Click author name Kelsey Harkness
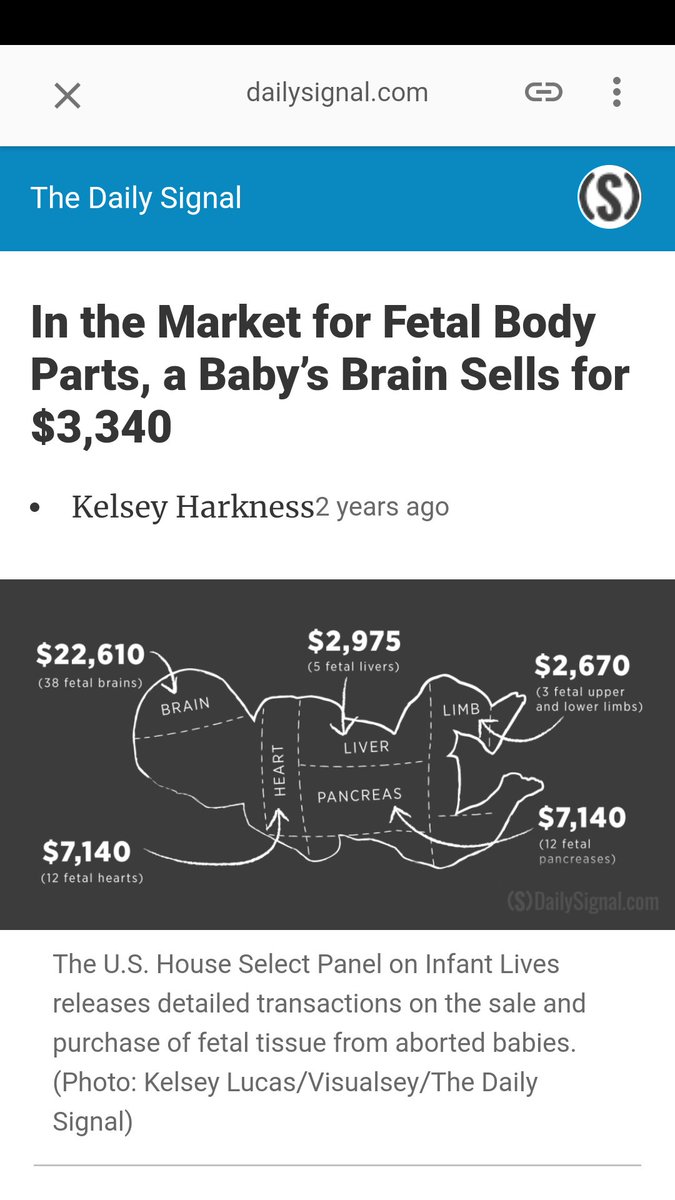The height and width of the screenshot is (1200, 675). click(193, 507)
